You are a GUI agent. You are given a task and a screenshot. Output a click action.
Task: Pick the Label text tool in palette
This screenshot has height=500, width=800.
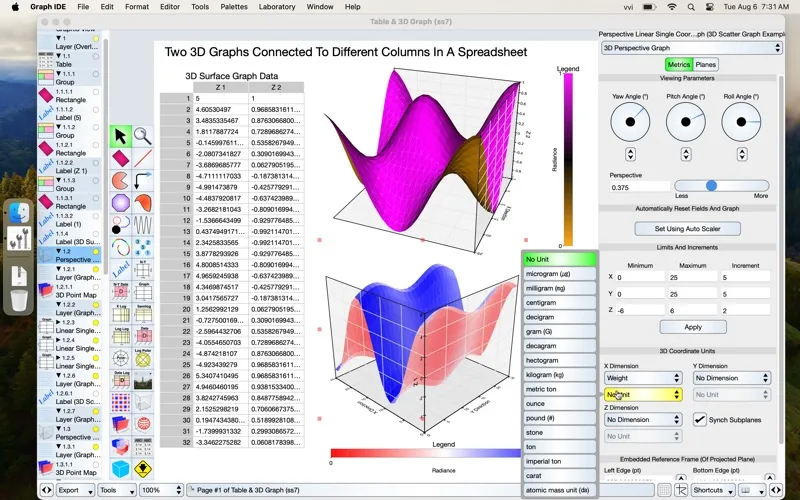120,269
